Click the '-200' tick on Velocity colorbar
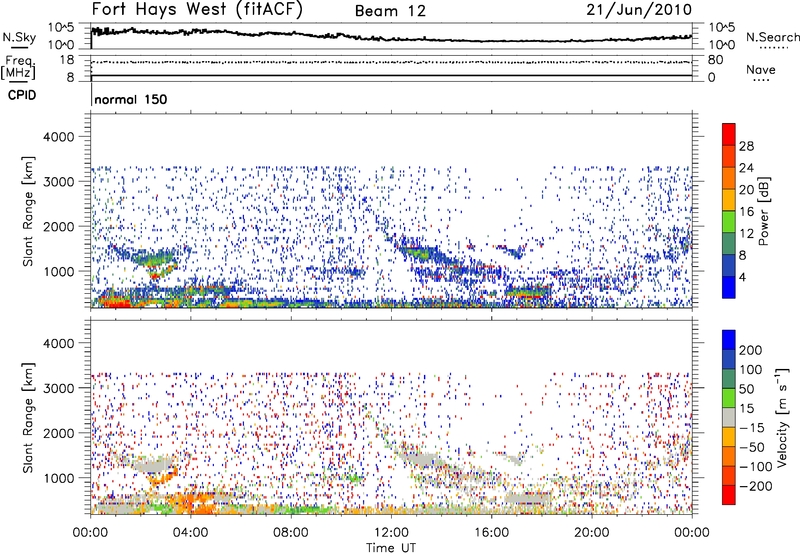The height and width of the screenshot is (554, 800). [756, 486]
